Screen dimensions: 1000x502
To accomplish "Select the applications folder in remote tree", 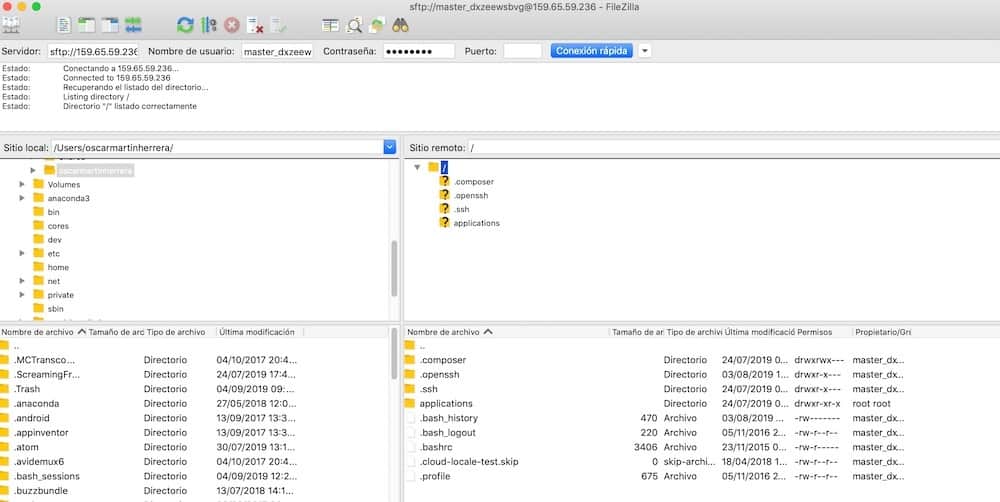I will coord(476,223).
